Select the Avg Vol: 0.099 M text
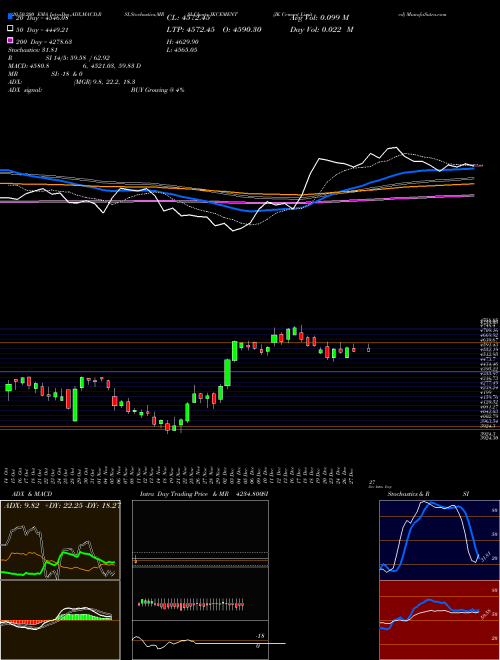The width and height of the screenshot is (500, 660). [x=320, y=17]
